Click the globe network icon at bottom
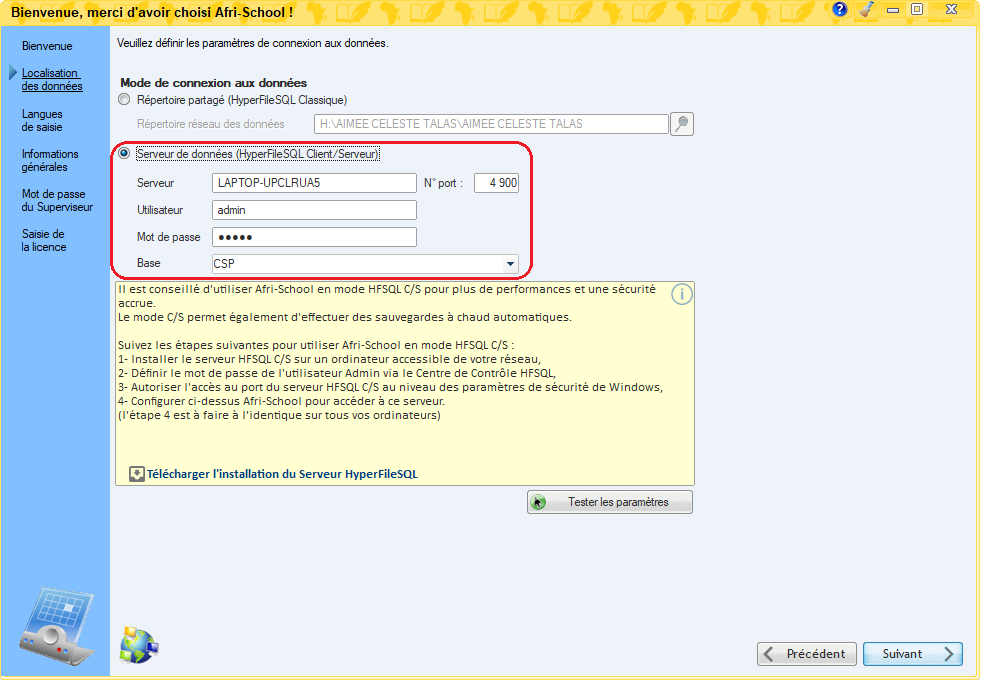 [x=139, y=646]
